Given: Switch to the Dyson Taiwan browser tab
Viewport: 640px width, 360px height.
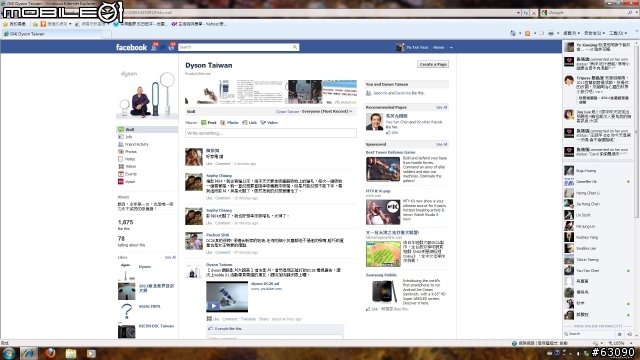Looking at the screenshot, I should [x=51, y=34].
